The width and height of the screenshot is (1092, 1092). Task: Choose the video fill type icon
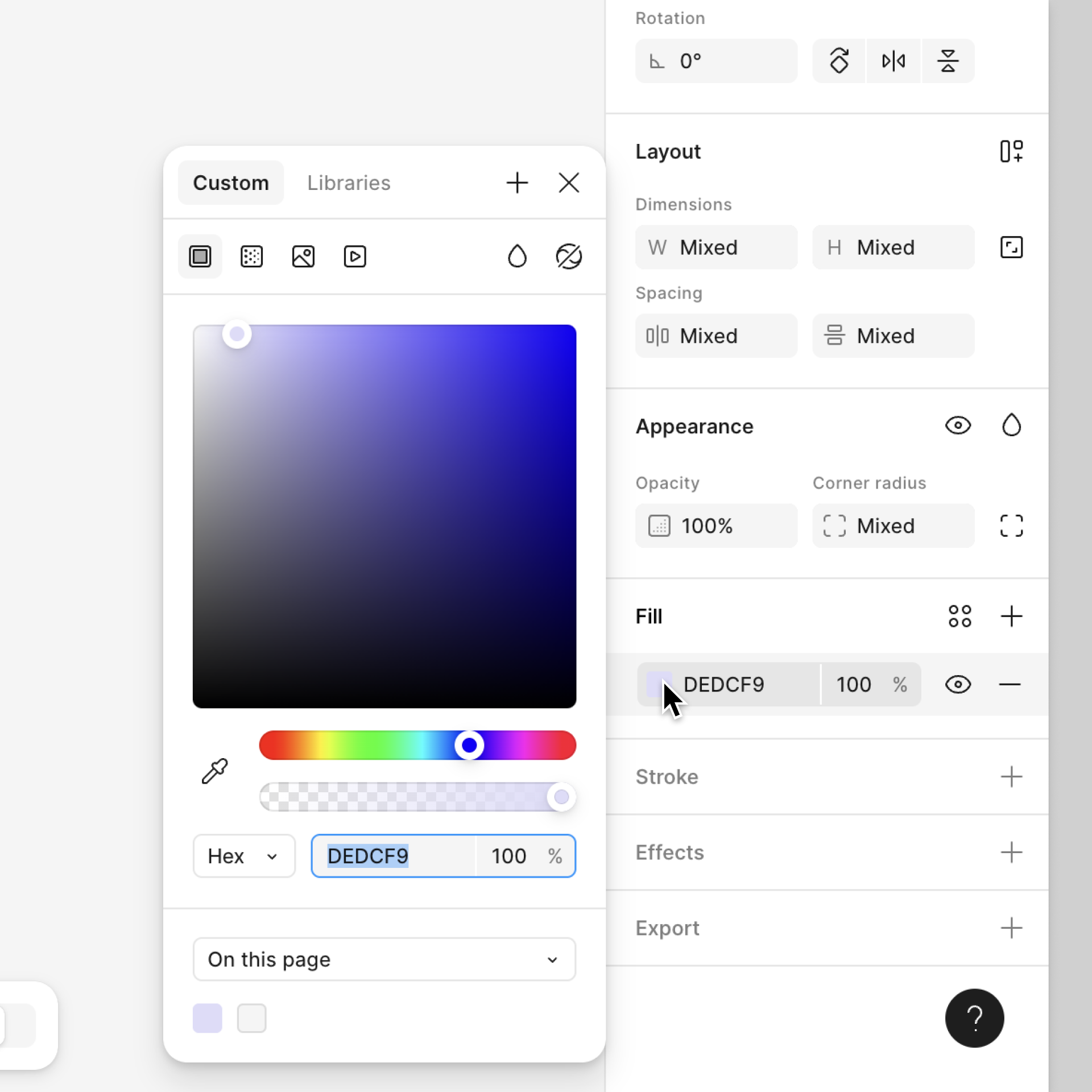355,257
